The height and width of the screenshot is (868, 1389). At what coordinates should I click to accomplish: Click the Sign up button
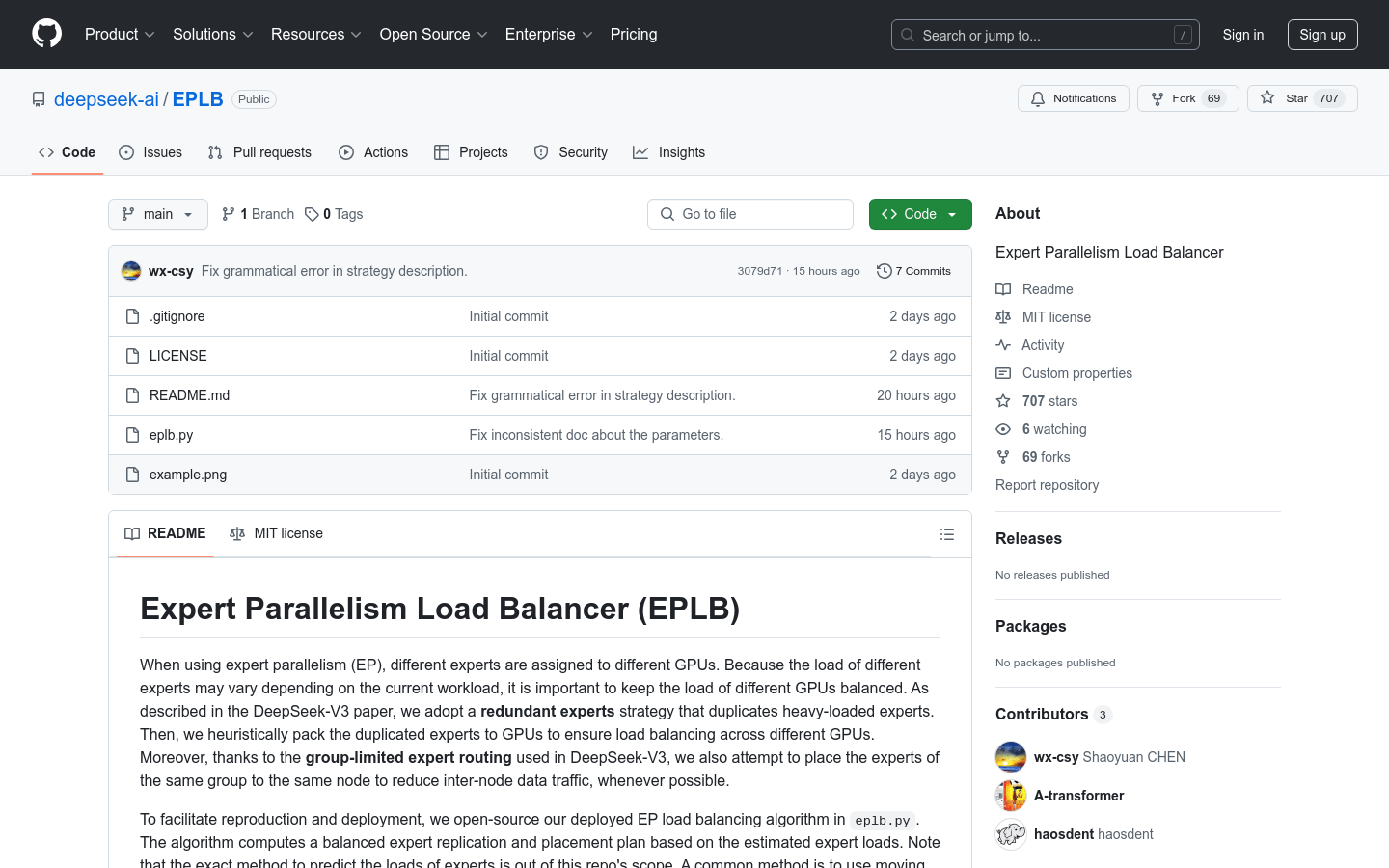point(1322,35)
